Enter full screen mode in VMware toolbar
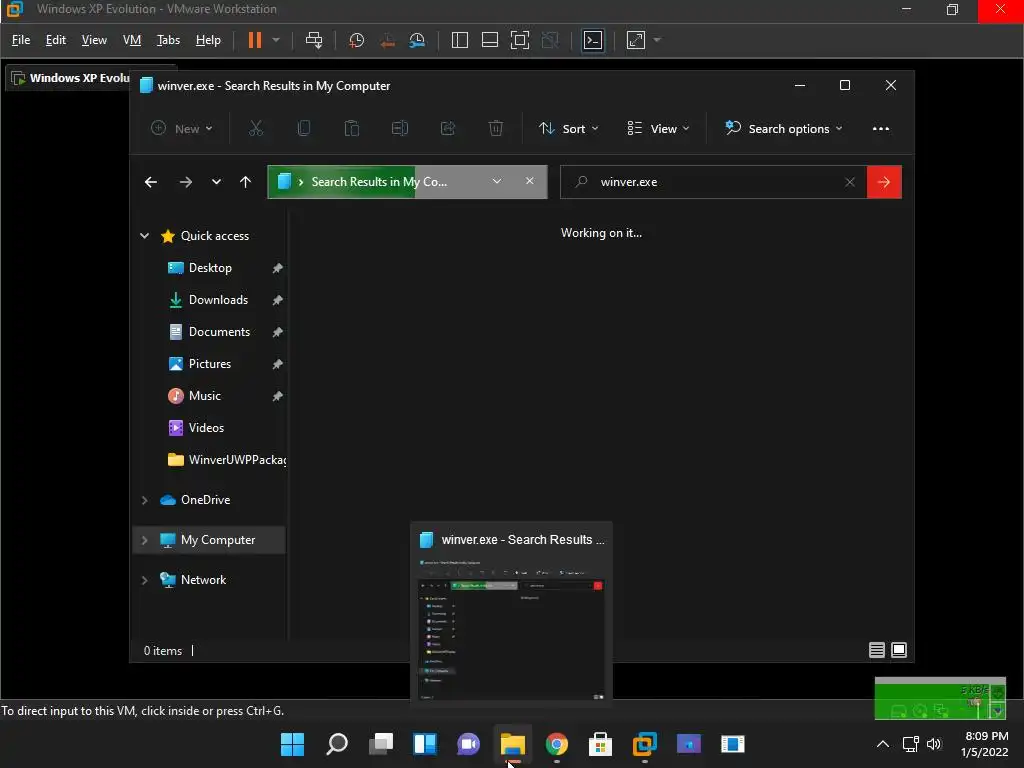This screenshot has width=1024, height=768. tap(520, 40)
